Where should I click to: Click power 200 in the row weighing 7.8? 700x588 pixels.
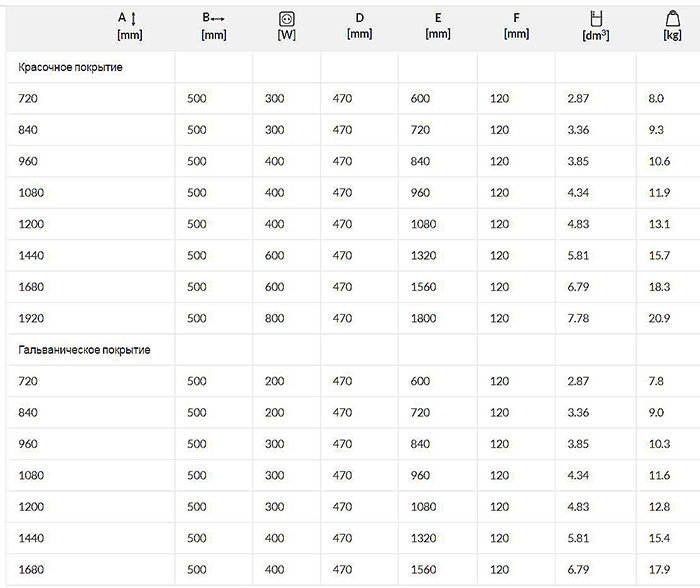click(x=274, y=381)
